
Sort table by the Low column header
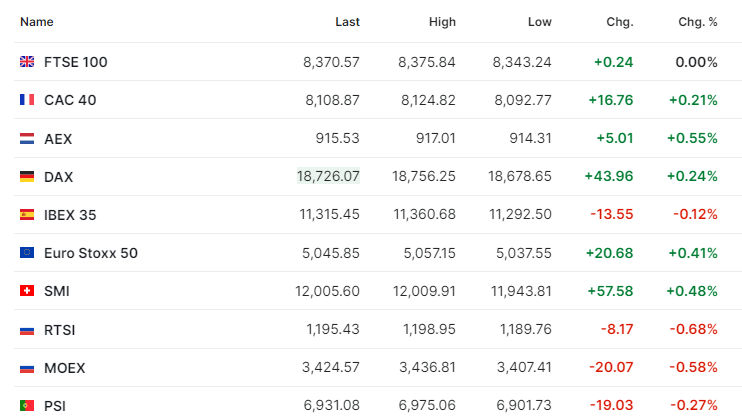[x=539, y=22]
